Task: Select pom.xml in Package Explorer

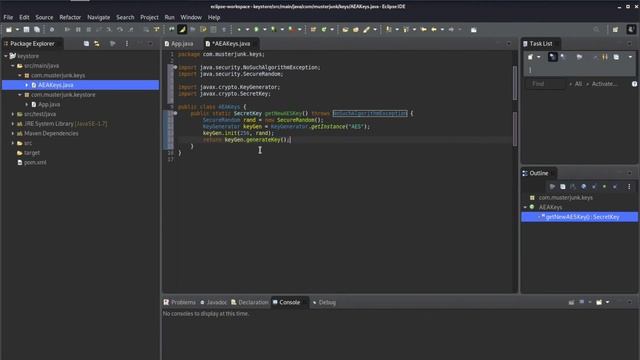Action: 35,162
